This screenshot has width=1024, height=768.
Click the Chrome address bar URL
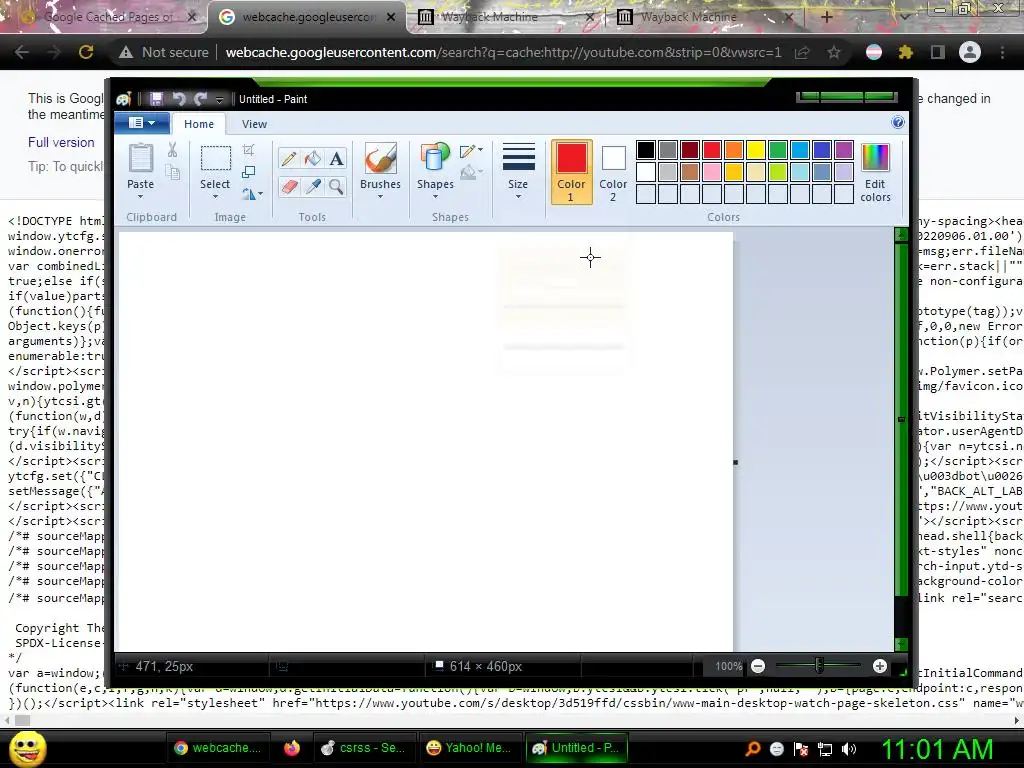503,52
